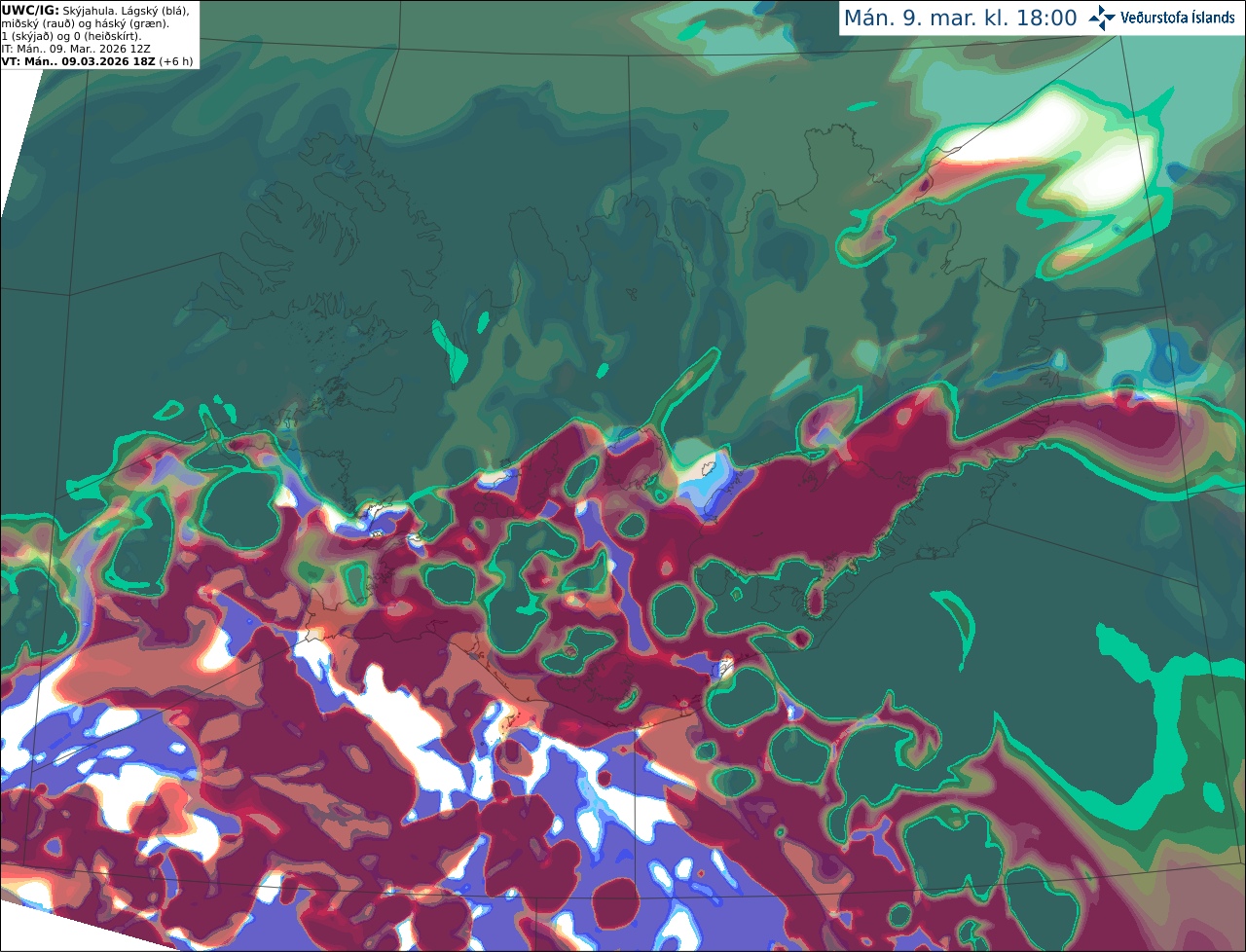This screenshot has width=1246, height=952.
Task: Click the legend line "1 (skýjað) og 0 (heiðskírt)."
Action: [71, 36]
